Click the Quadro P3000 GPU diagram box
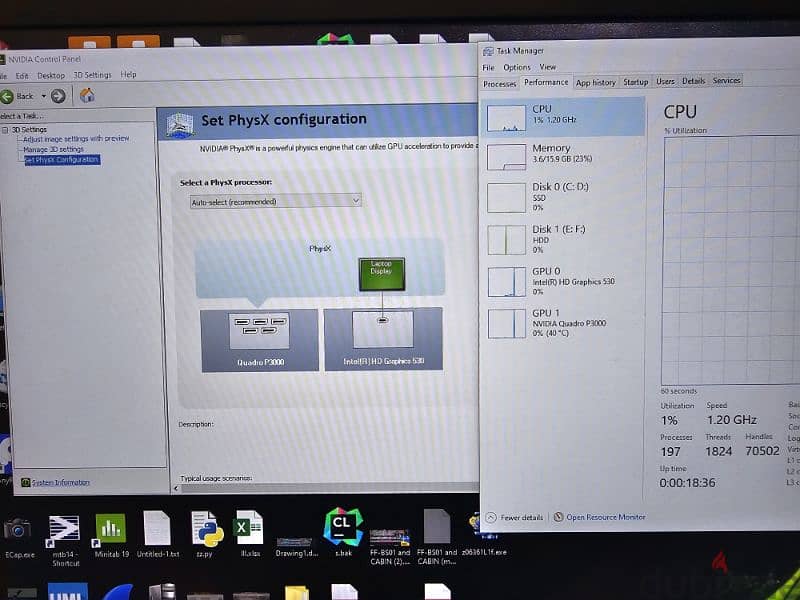 (x=260, y=340)
